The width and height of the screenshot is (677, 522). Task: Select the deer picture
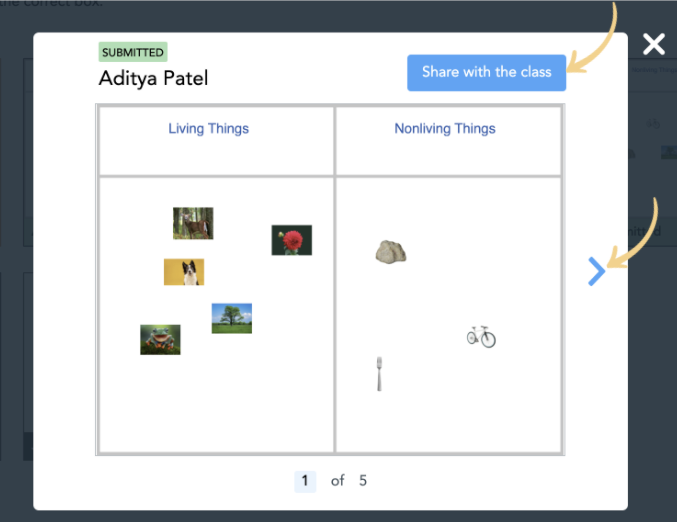[x=193, y=223]
